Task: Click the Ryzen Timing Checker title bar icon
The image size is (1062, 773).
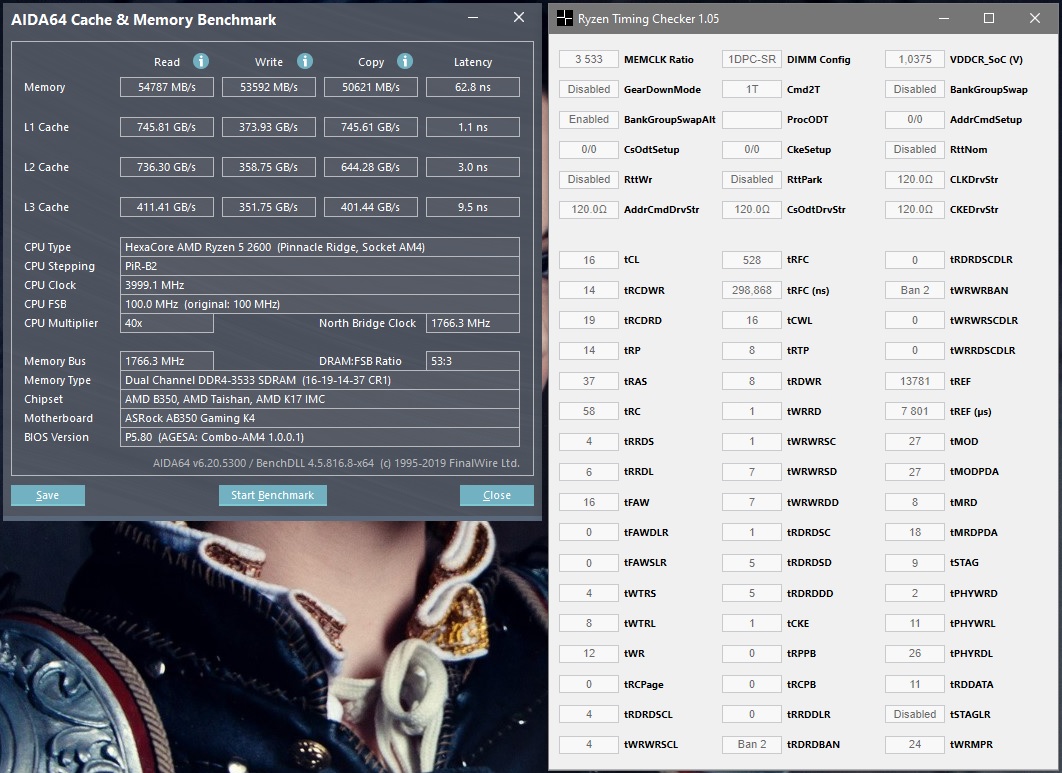Action: (564, 18)
